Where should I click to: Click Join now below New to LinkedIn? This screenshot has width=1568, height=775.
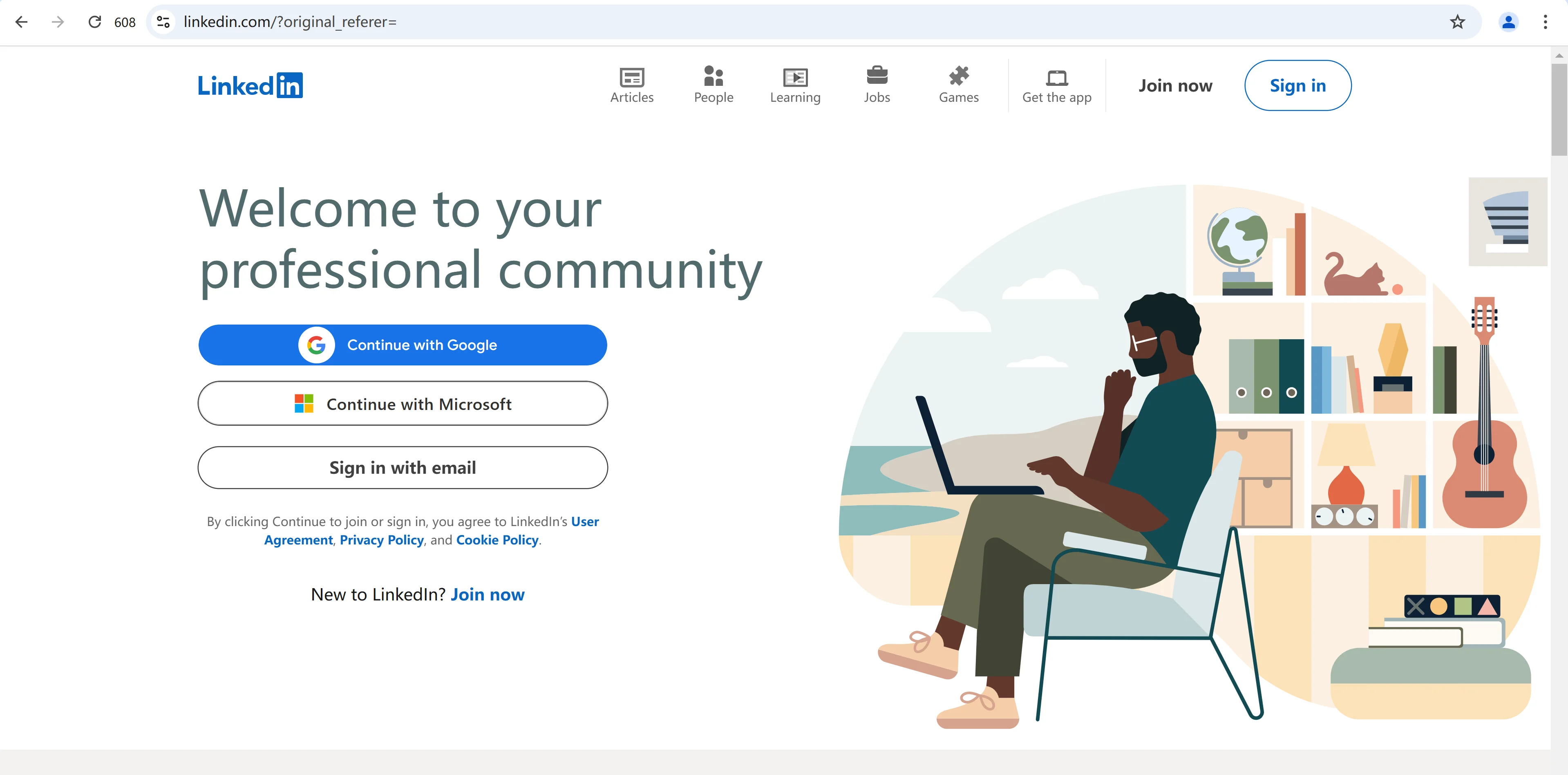[488, 595]
